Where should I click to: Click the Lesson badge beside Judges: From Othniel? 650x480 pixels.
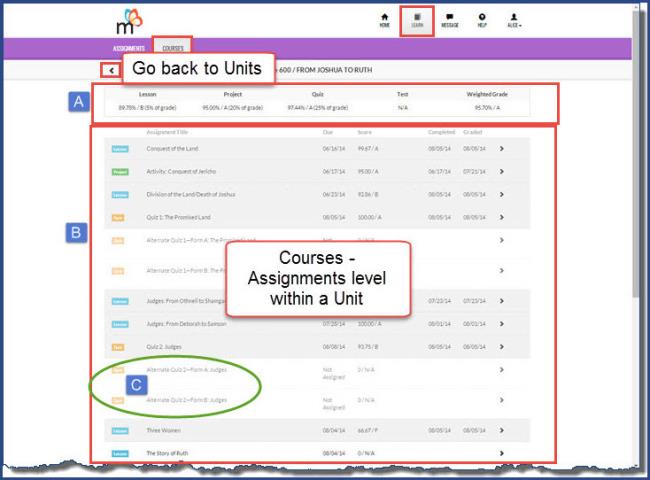pyautogui.click(x=120, y=301)
